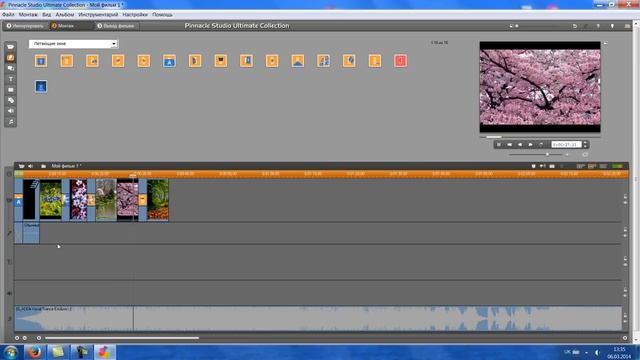Click the Pinnacle Studio taskbar icon
The width and height of the screenshot is (640, 360).
[x=104, y=352]
